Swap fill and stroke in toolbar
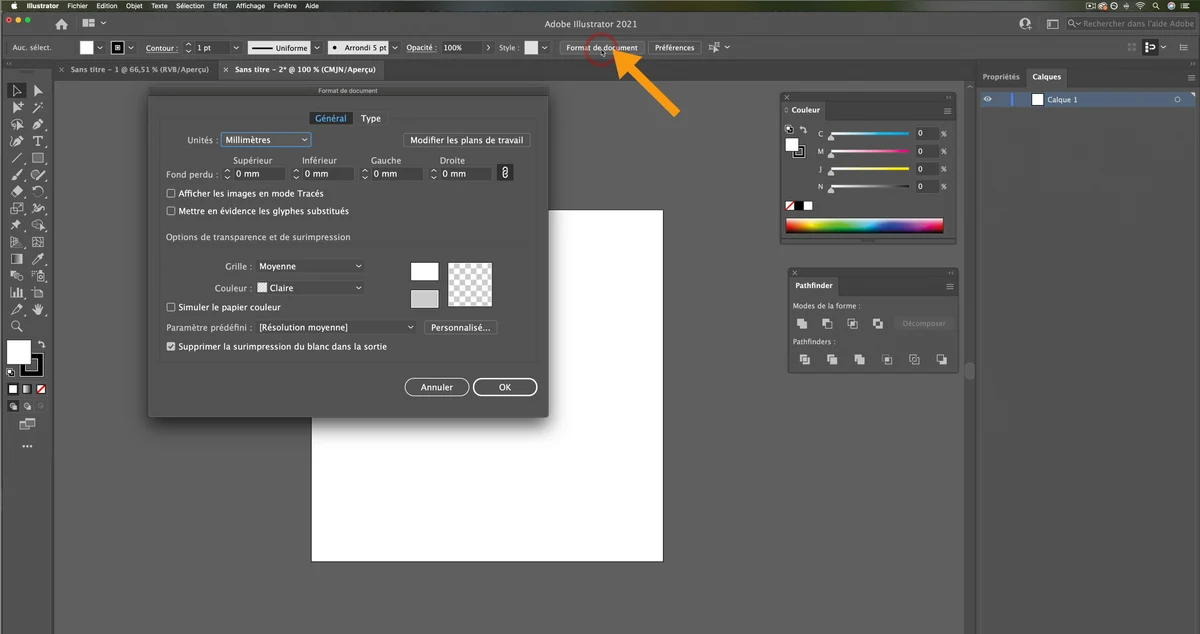 (41, 345)
